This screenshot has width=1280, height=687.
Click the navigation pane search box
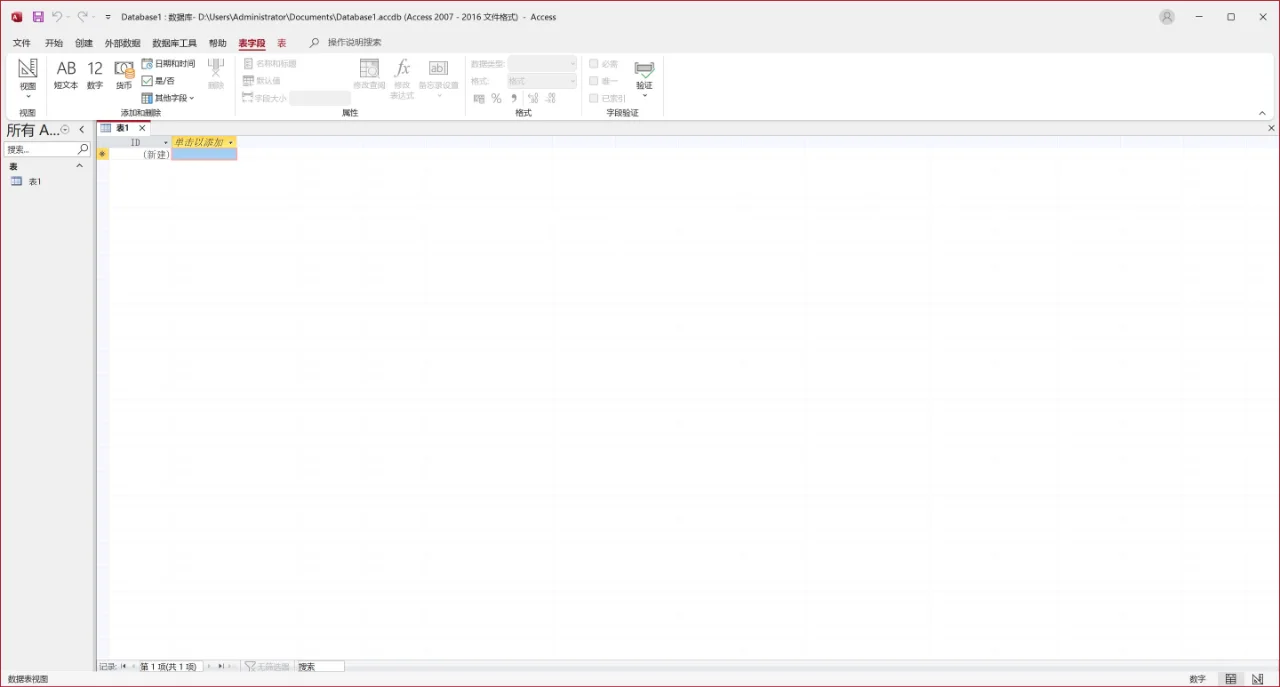click(x=42, y=148)
